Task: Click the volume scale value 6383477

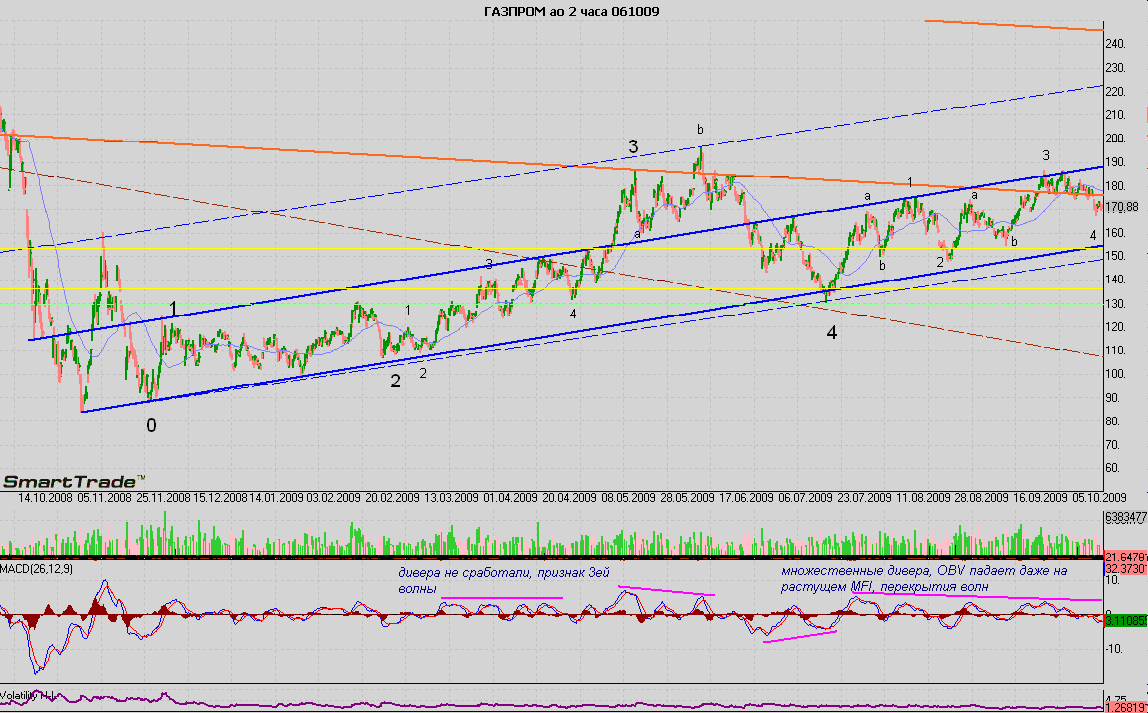Action: pyautogui.click(x=1125, y=518)
